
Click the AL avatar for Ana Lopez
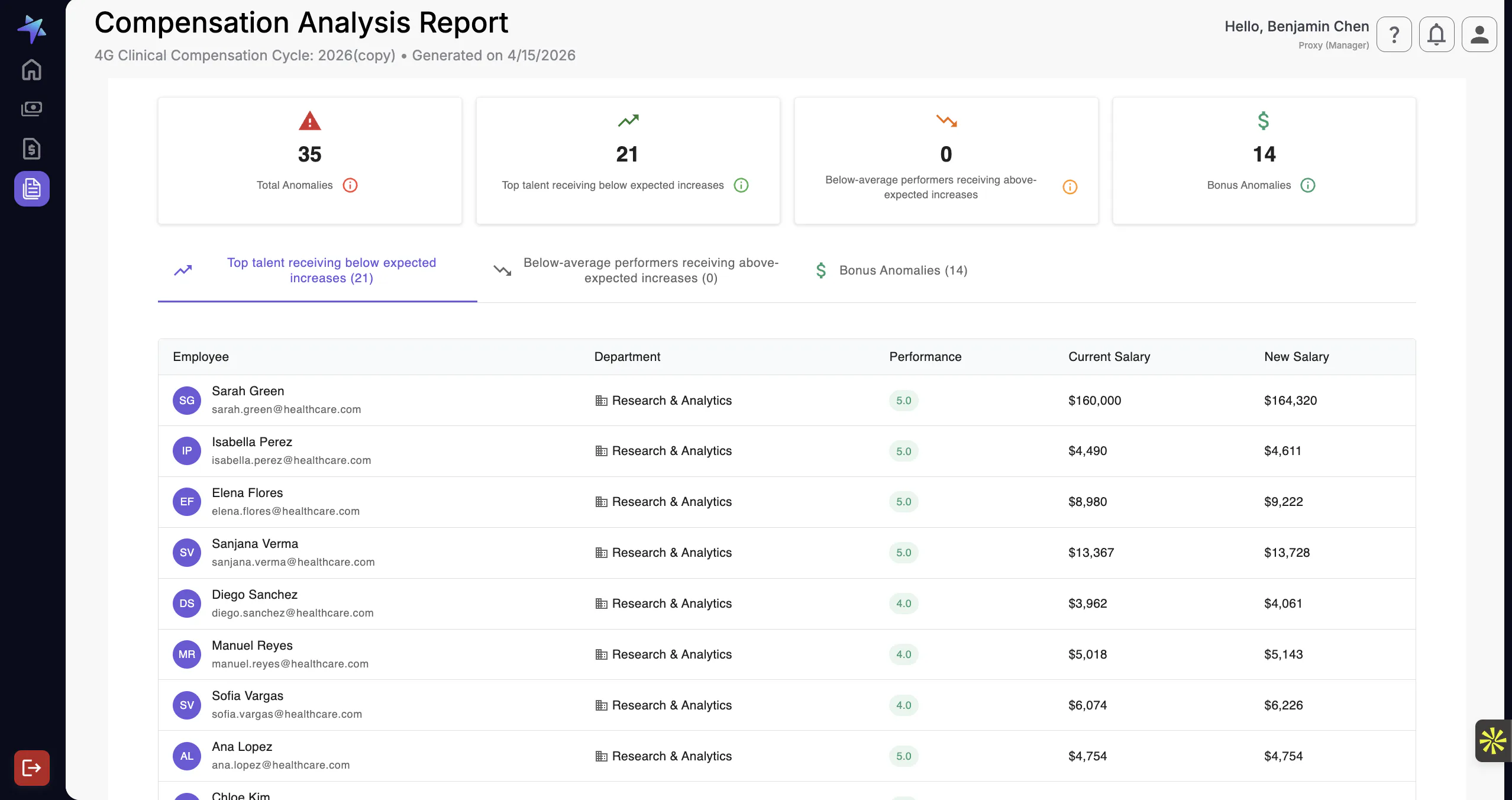pyautogui.click(x=187, y=756)
